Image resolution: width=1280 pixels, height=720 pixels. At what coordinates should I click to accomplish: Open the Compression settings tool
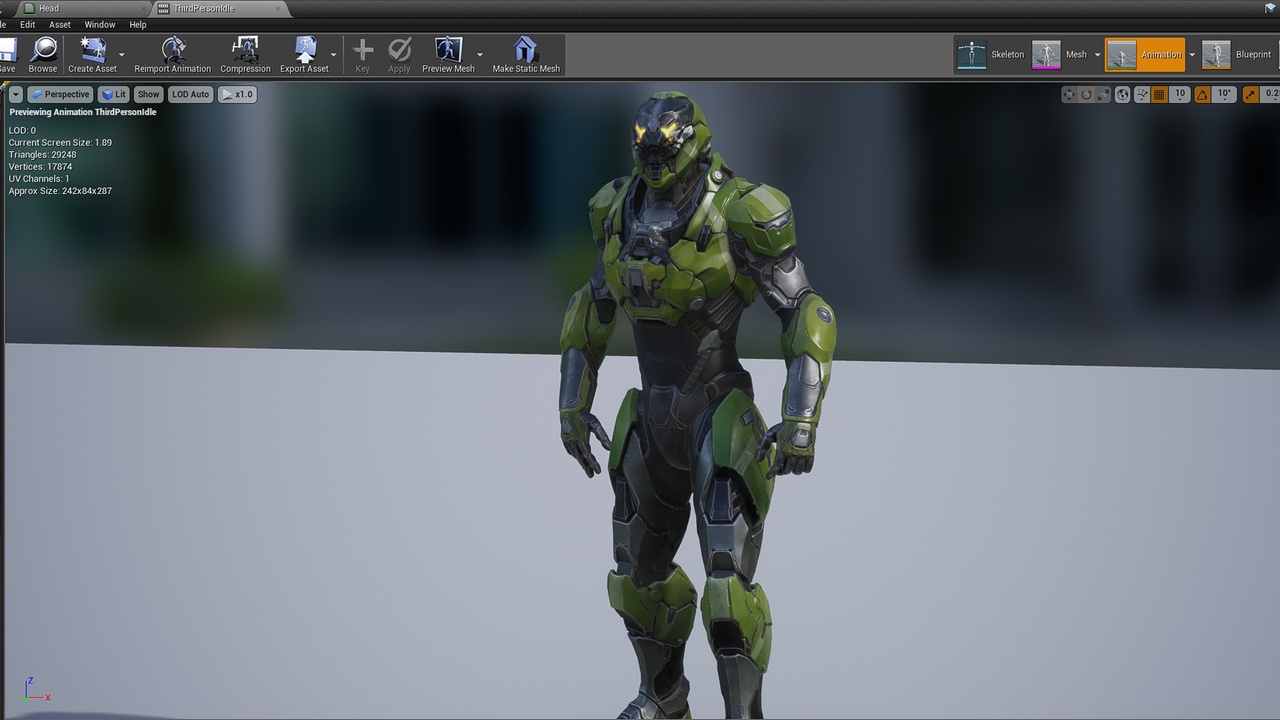click(x=245, y=55)
